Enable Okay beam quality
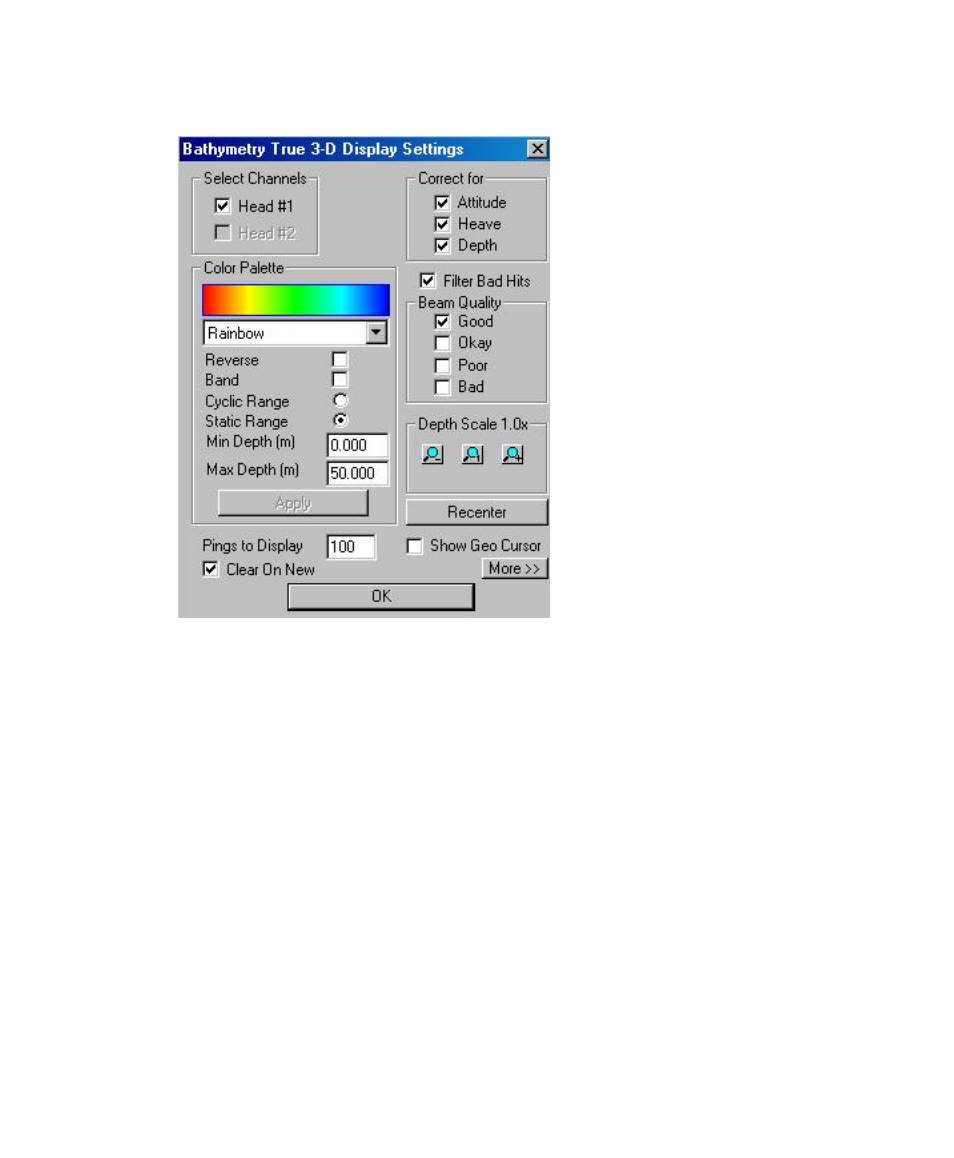Screen dimensions: 954x1158 tap(442, 343)
